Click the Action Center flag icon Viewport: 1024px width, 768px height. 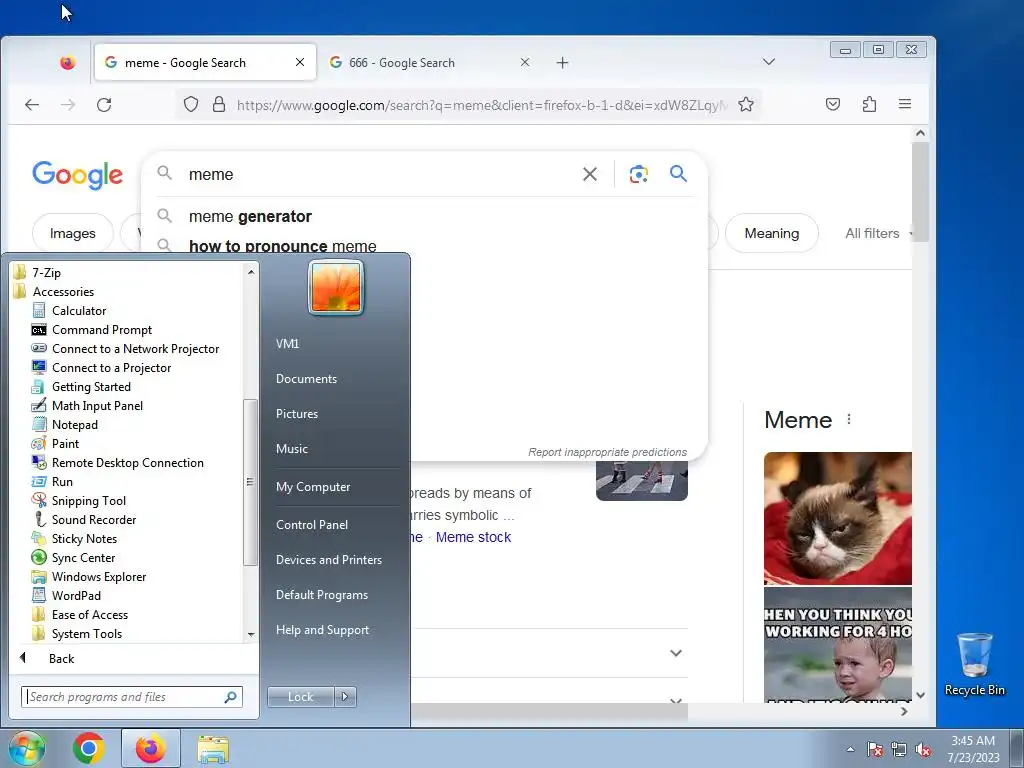click(x=874, y=750)
